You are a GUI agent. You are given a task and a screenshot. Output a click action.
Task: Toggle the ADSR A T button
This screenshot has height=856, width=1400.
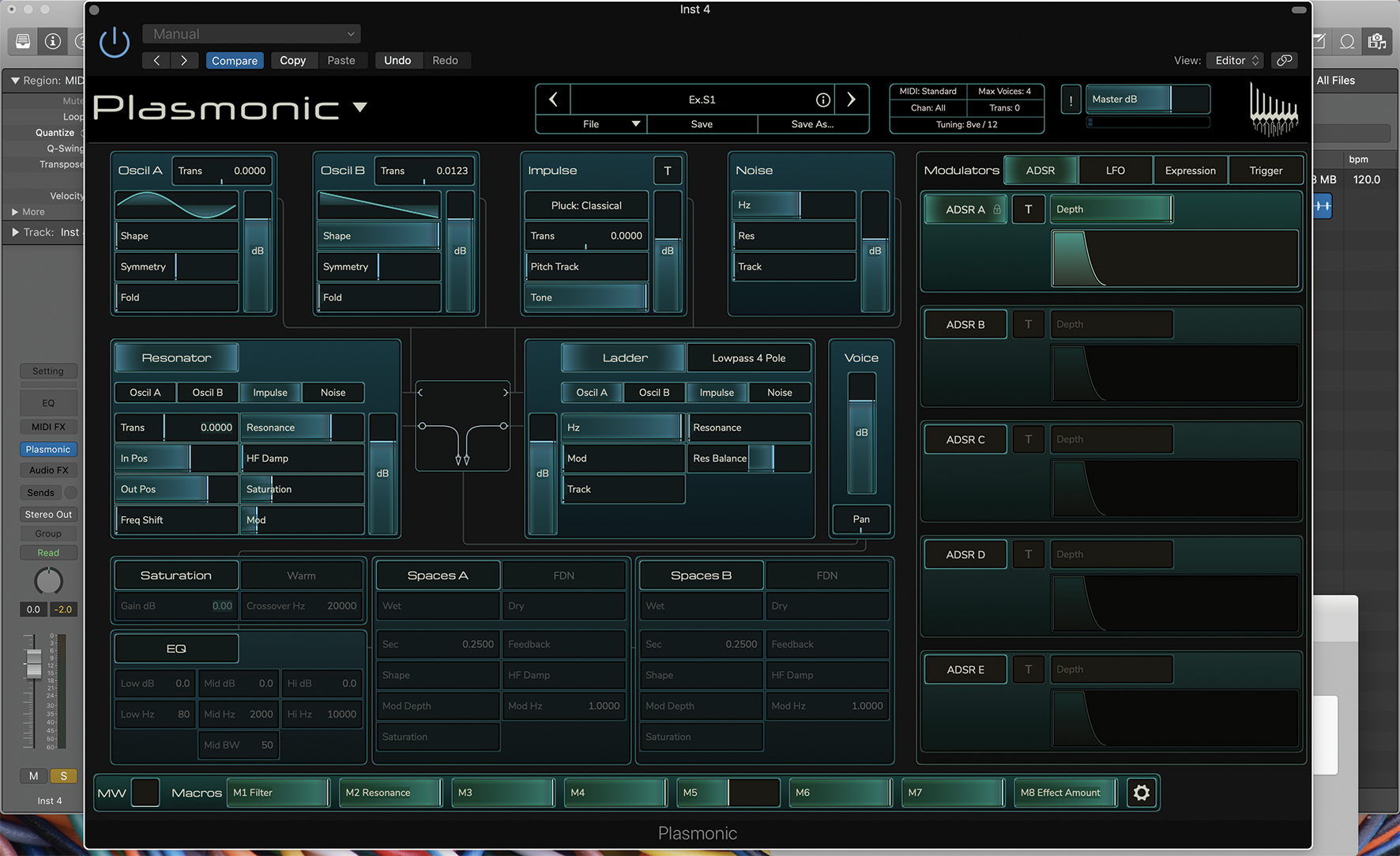(1029, 209)
